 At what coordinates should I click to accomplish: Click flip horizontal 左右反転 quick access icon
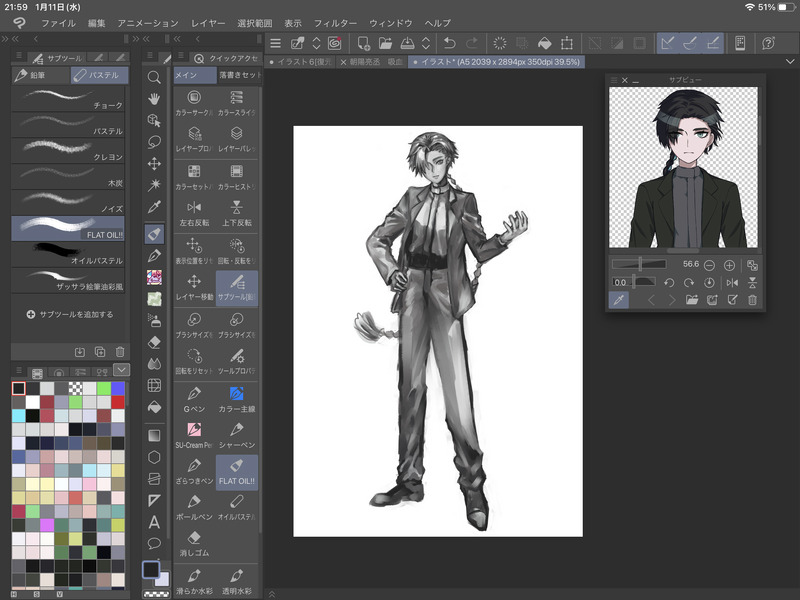click(x=194, y=208)
